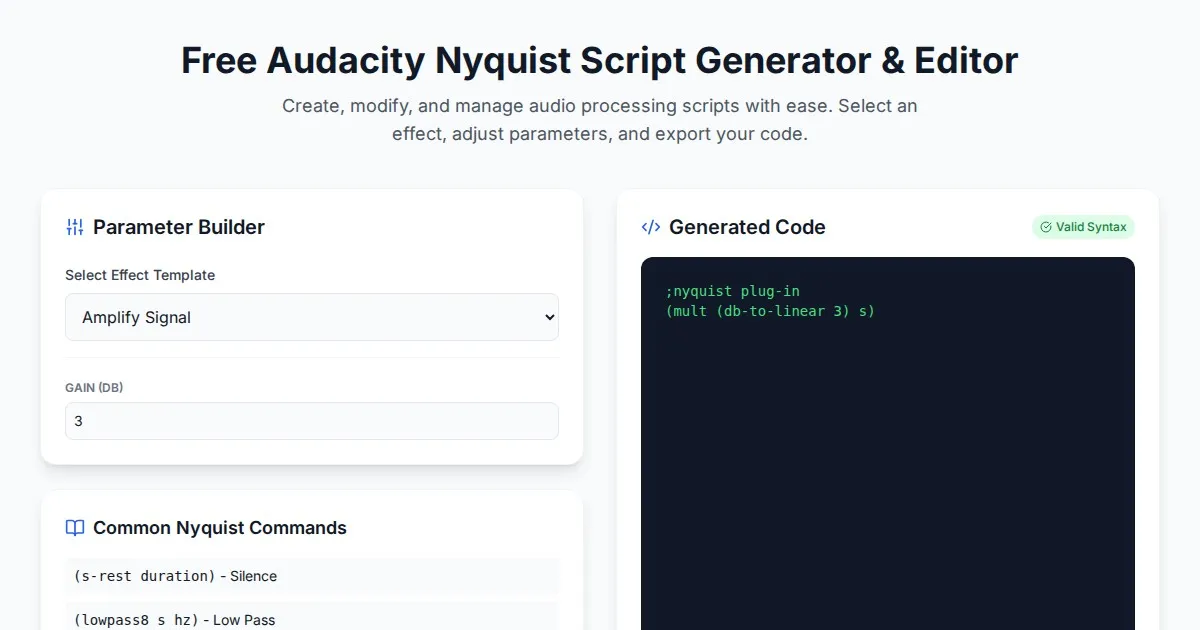Click the Select Effect Template label
1200x630 pixels.
(140, 275)
